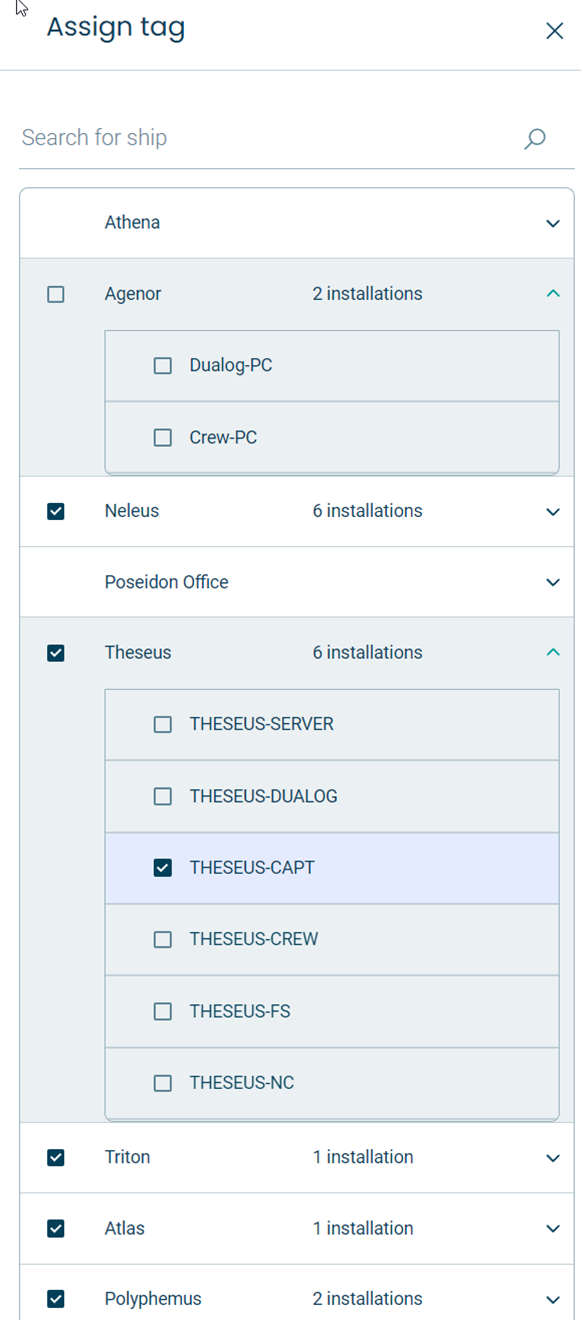Screen dimensions: 581x1320
Task: Collapse the Agenor installations list
Action: coord(553,294)
